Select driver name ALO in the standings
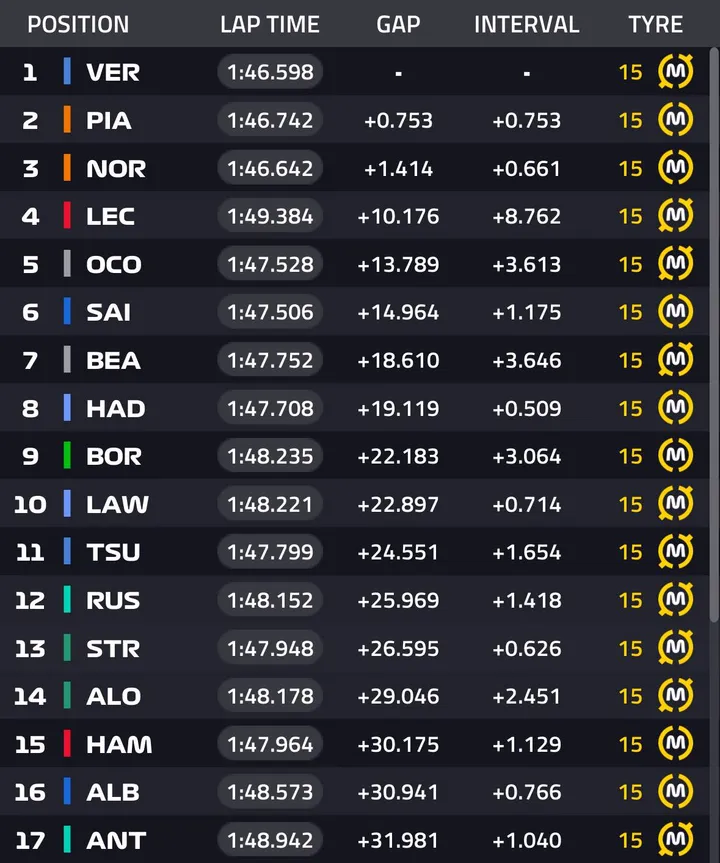 (113, 696)
